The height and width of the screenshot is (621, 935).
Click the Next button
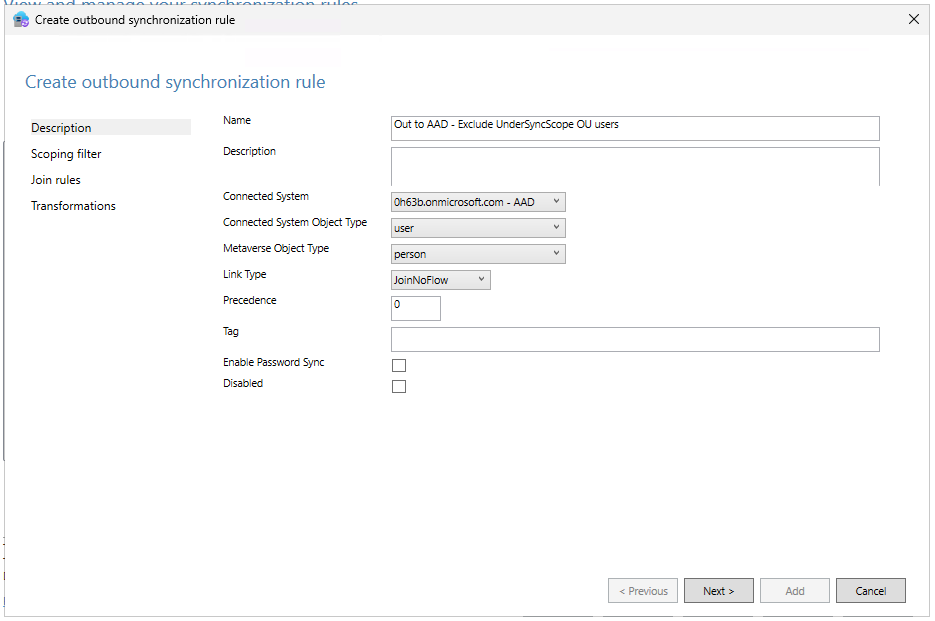click(x=718, y=590)
